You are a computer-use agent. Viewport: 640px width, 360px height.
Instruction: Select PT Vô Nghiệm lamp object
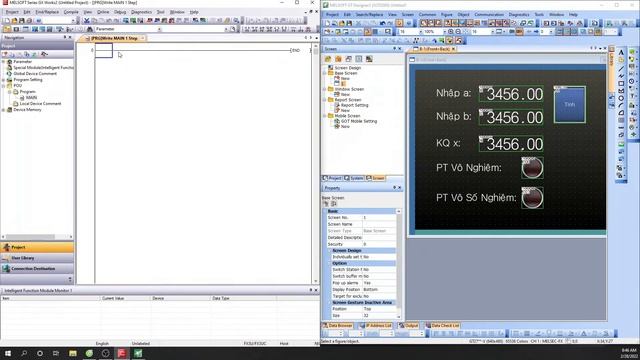532,168
